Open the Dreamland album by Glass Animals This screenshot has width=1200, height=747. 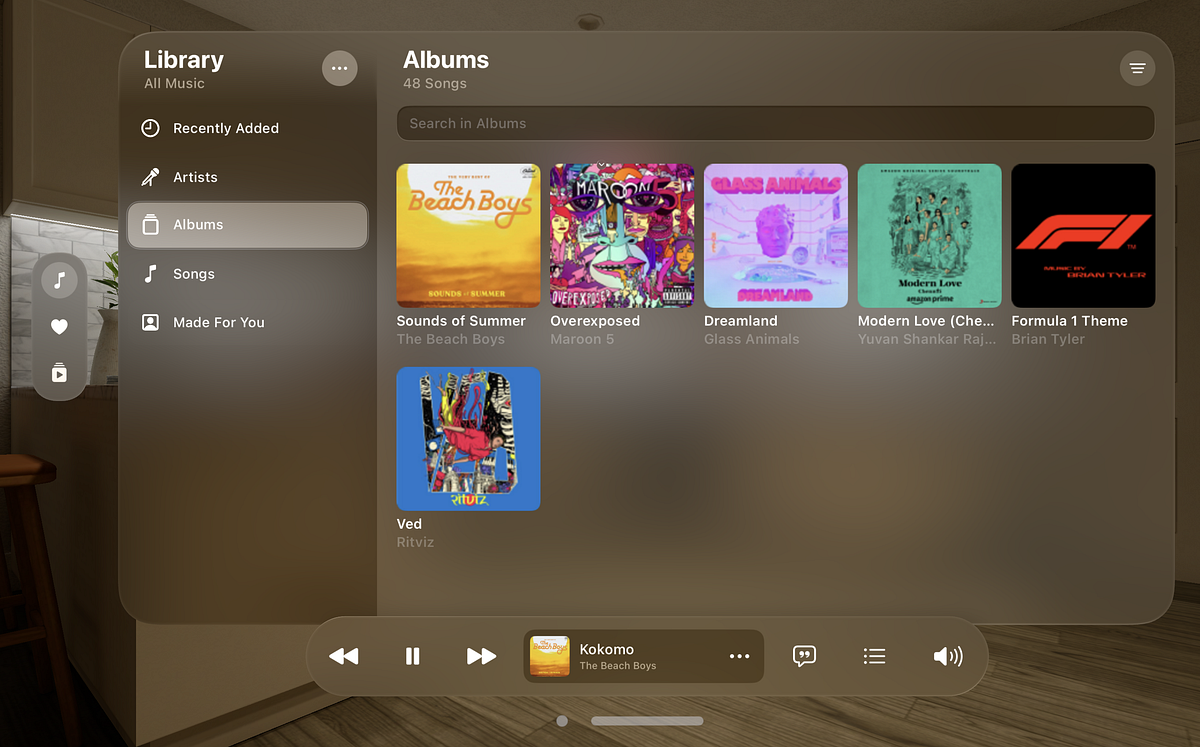(x=775, y=235)
